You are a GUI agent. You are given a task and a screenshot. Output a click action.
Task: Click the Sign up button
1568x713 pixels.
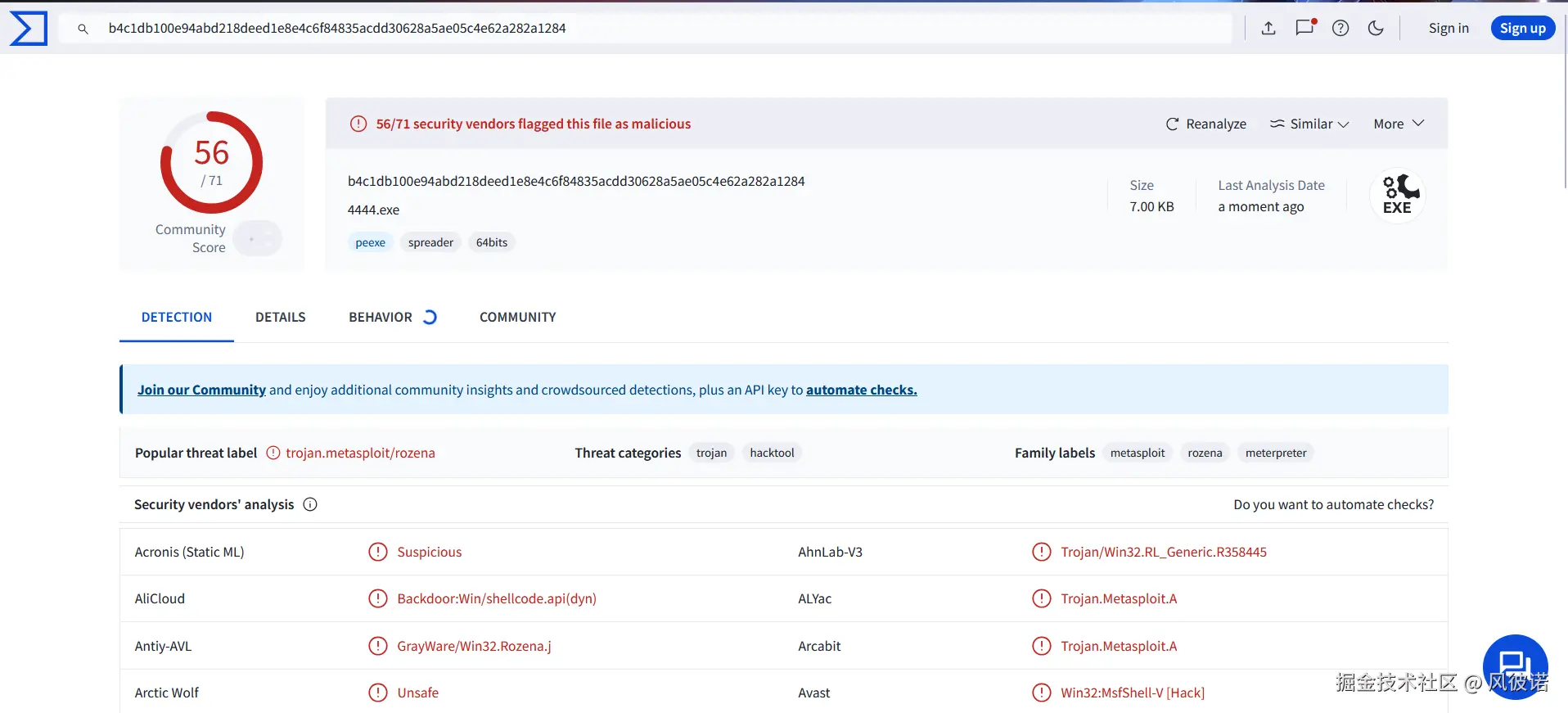coord(1522,29)
